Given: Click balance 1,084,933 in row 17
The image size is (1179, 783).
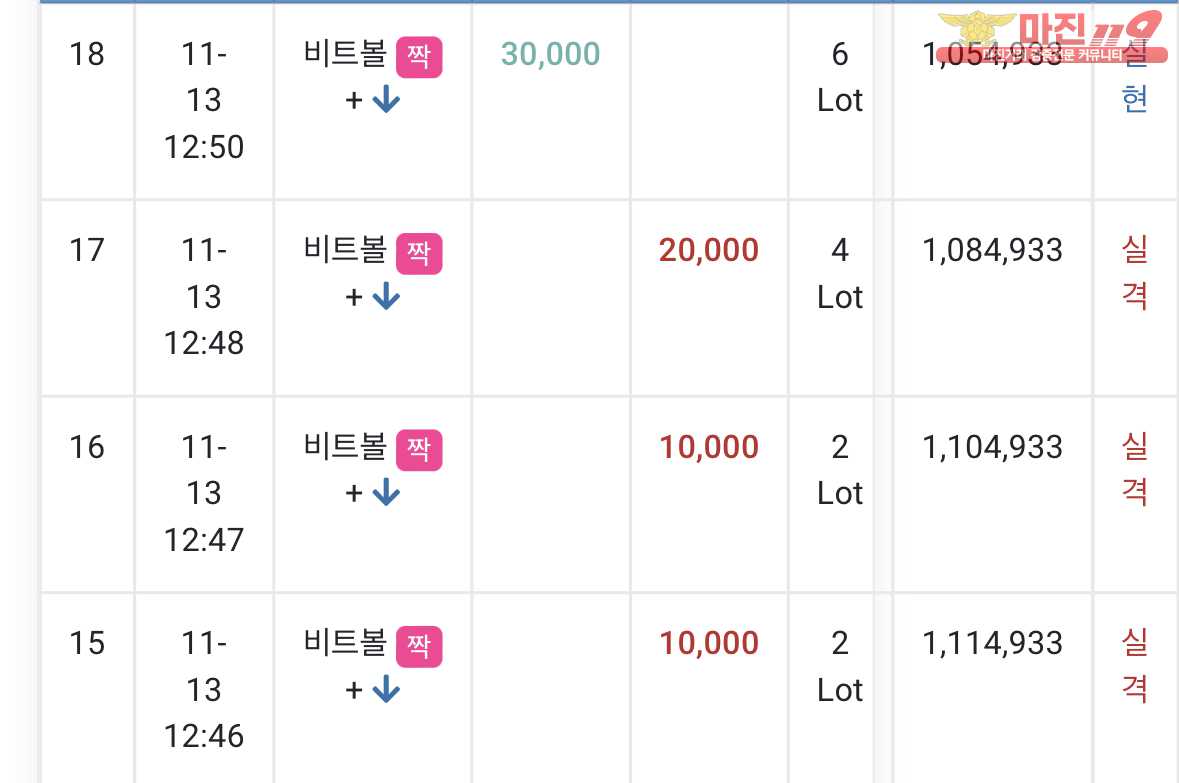Looking at the screenshot, I should click(992, 250).
